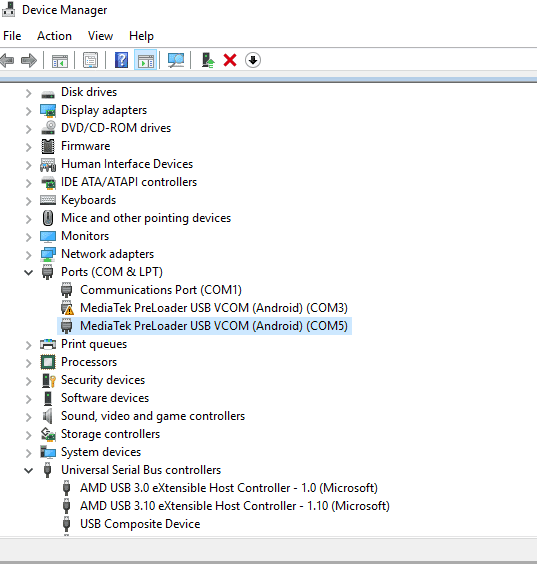This screenshot has height=564, width=537.
Task: Select AMD USB 3.10 eXtensible Host Controller
Action: coord(235,506)
